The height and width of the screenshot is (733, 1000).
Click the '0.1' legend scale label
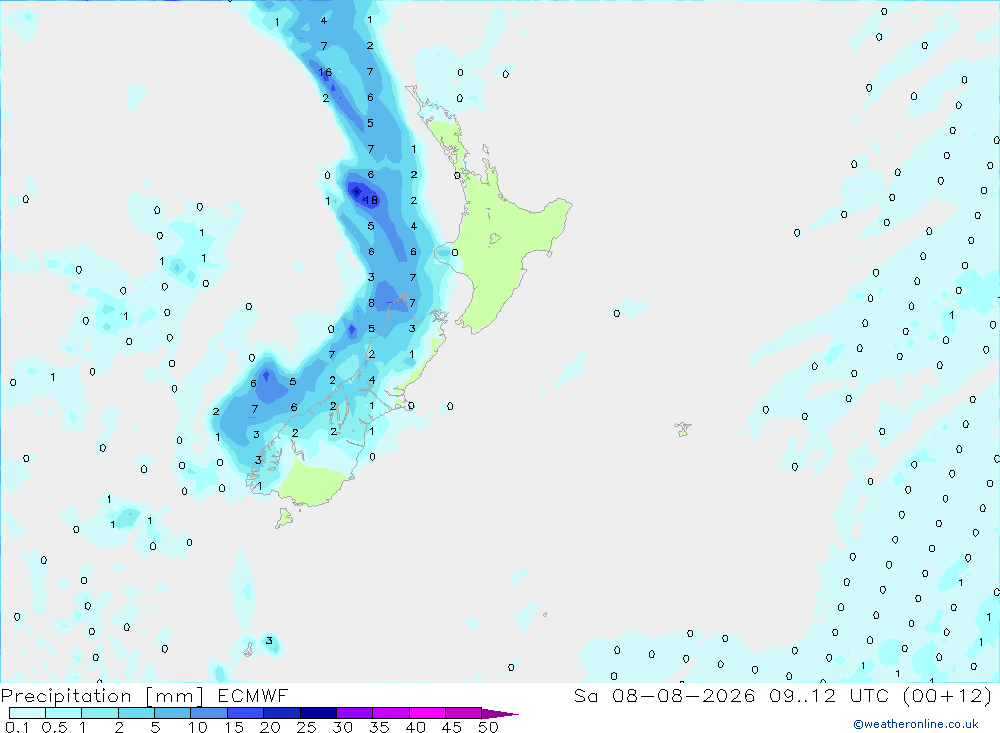click(x=17, y=727)
